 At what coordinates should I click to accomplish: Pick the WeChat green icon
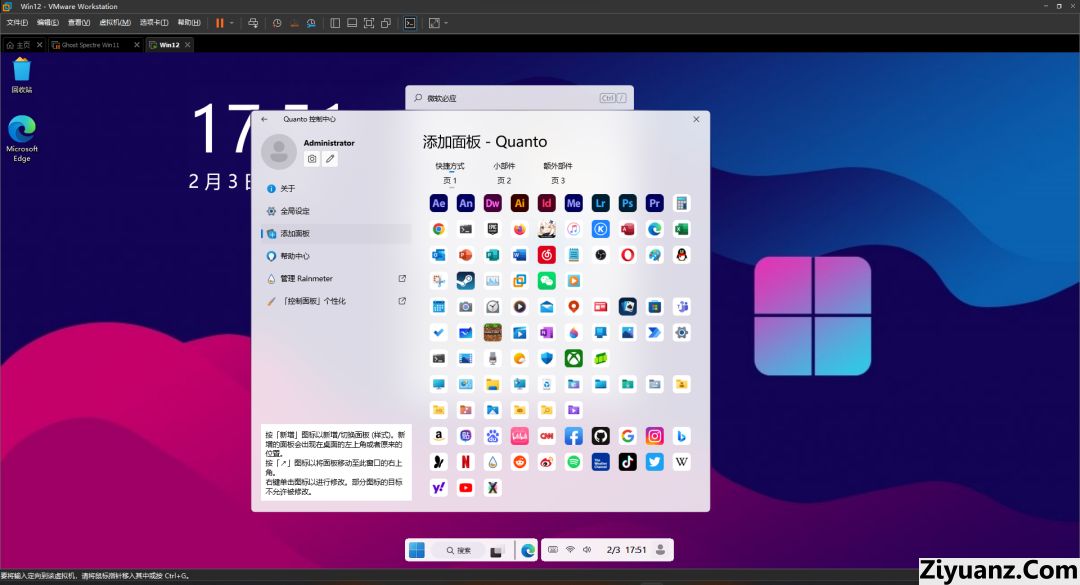coord(546,281)
